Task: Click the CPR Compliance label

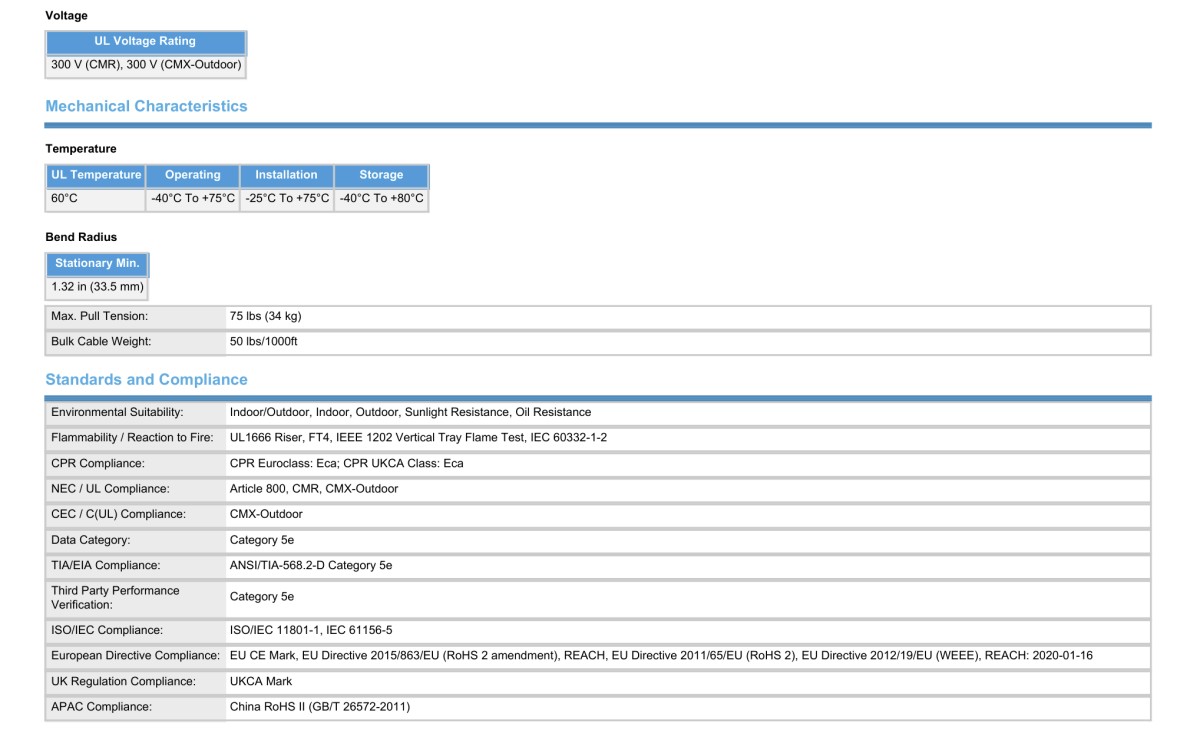Action: click(x=98, y=464)
